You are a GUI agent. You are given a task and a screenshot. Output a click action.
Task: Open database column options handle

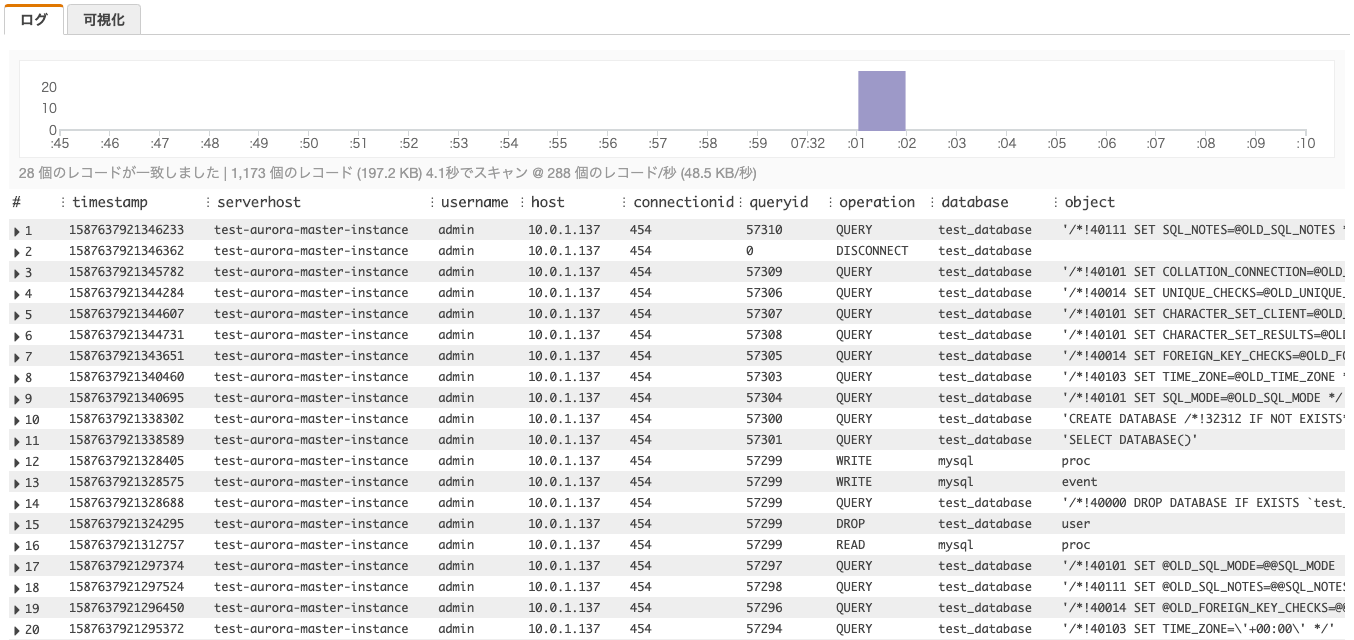click(933, 202)
